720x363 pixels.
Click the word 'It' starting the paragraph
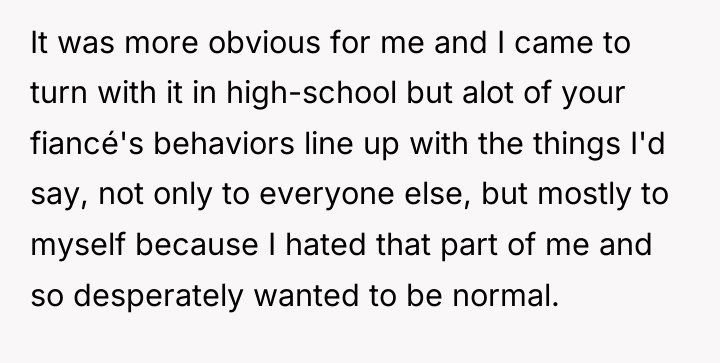(x=39, y=43)
